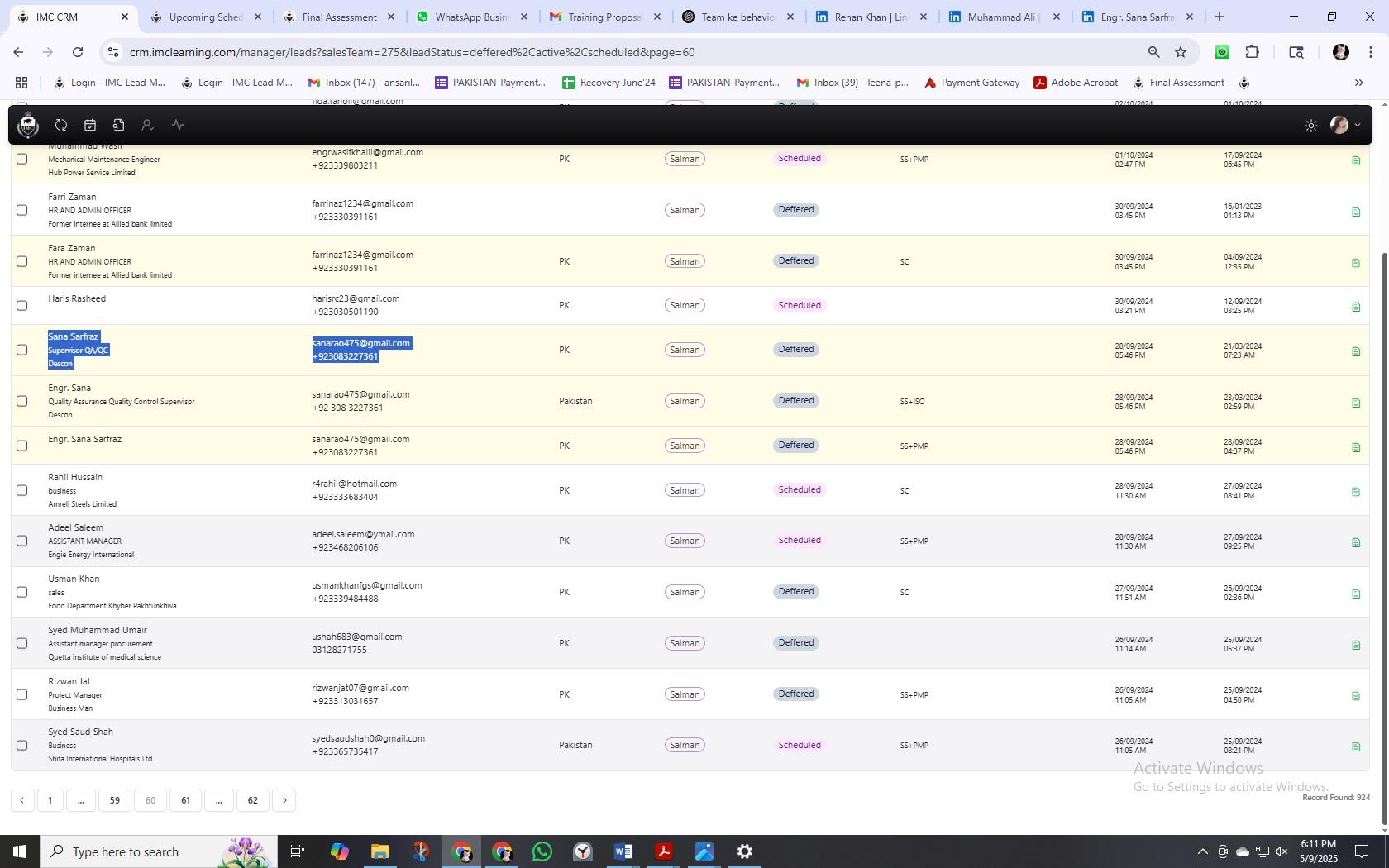Open Microsoft Word from the taskbar

pyautogui.click(x=623, y=851)
